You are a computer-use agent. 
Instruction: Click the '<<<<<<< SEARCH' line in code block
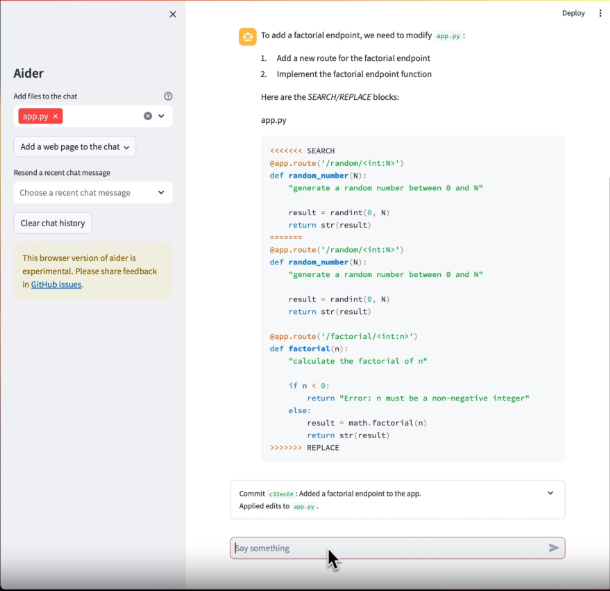[x=302, y=151]
